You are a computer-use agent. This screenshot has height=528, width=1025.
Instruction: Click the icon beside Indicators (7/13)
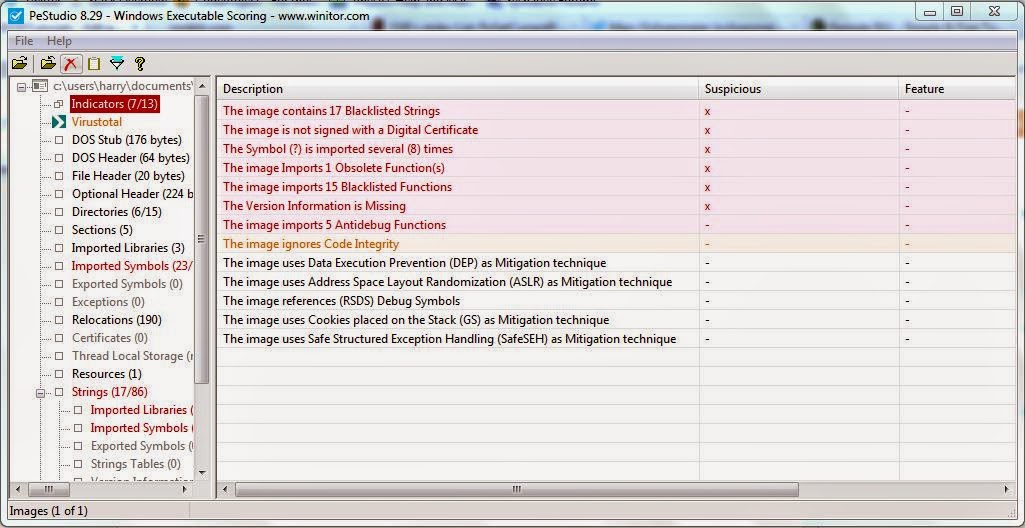(x=59, y=104)
